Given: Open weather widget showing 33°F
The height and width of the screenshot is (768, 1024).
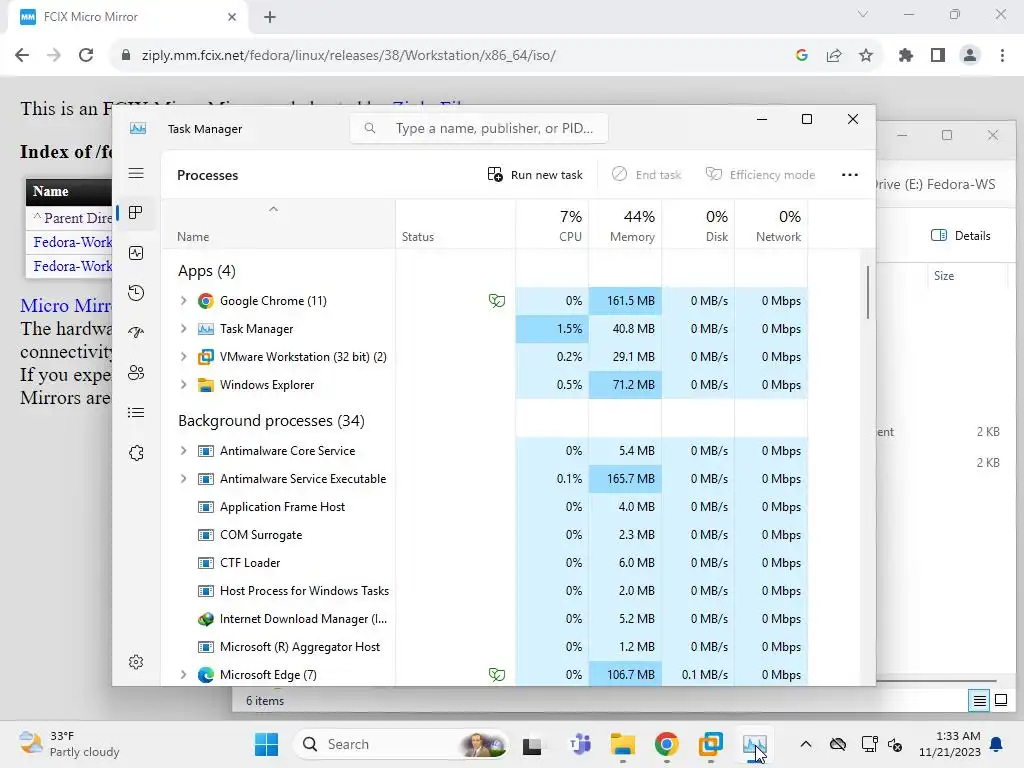Looking at the screenshot, I should click(x=69, y=744).
